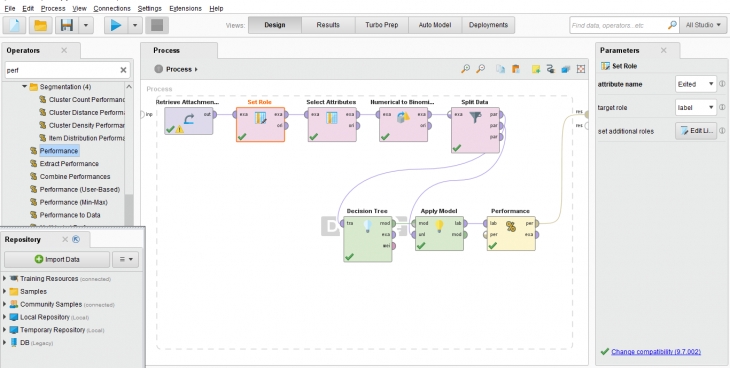Clear the operator search text 'perf'
The height and width of the screenshot is (368, 730).
click(x=123, y=70)
